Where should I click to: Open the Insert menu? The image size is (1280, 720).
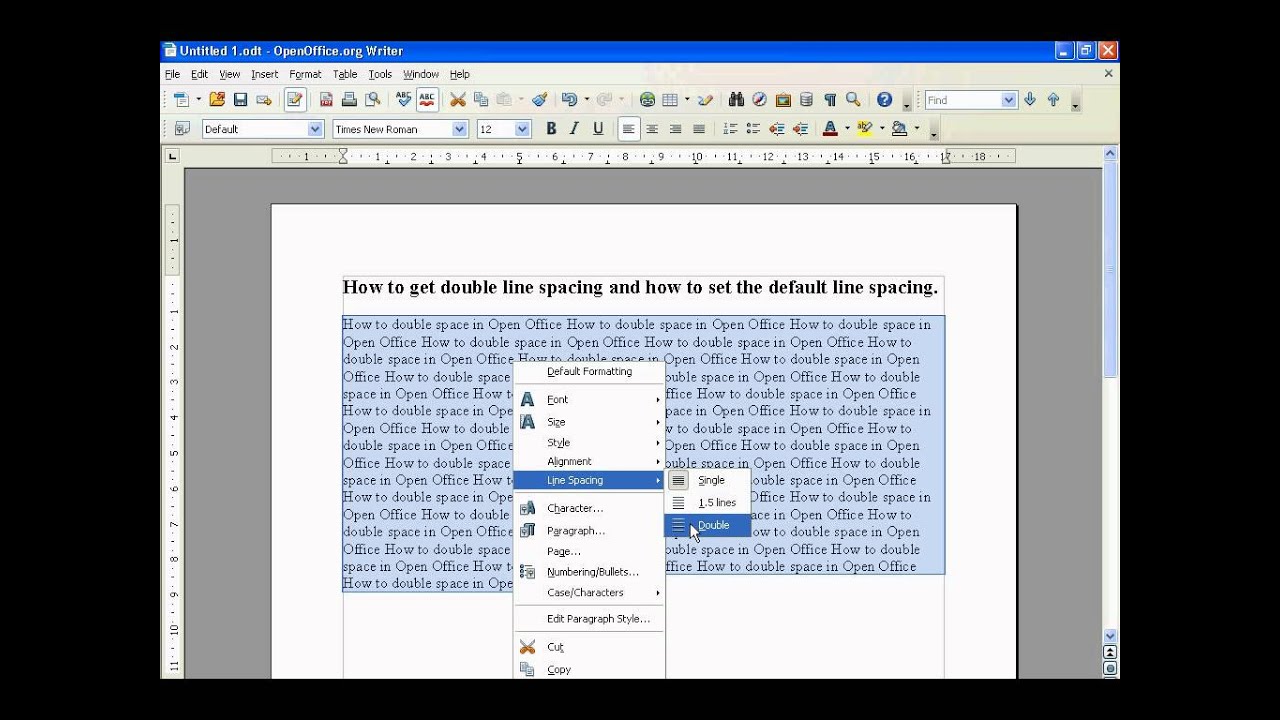(265, 74)
